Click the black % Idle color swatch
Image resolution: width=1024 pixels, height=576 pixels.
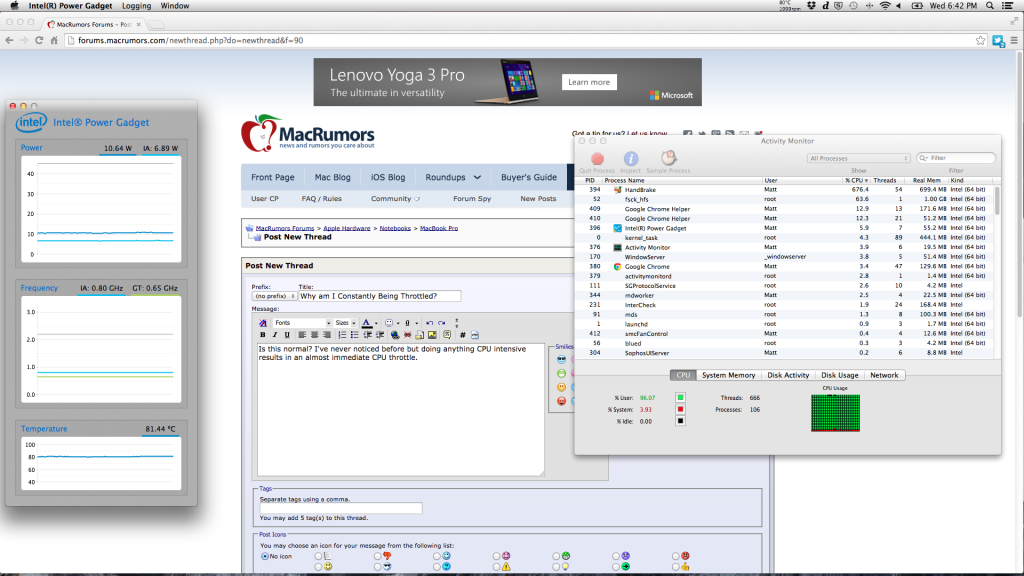point(680,421)
